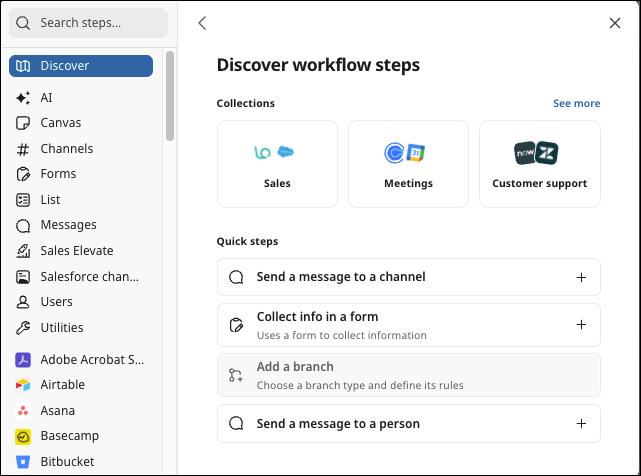Click 'Choose a branch type and define its rules'

pyautogui.click(x=360, y=386)
